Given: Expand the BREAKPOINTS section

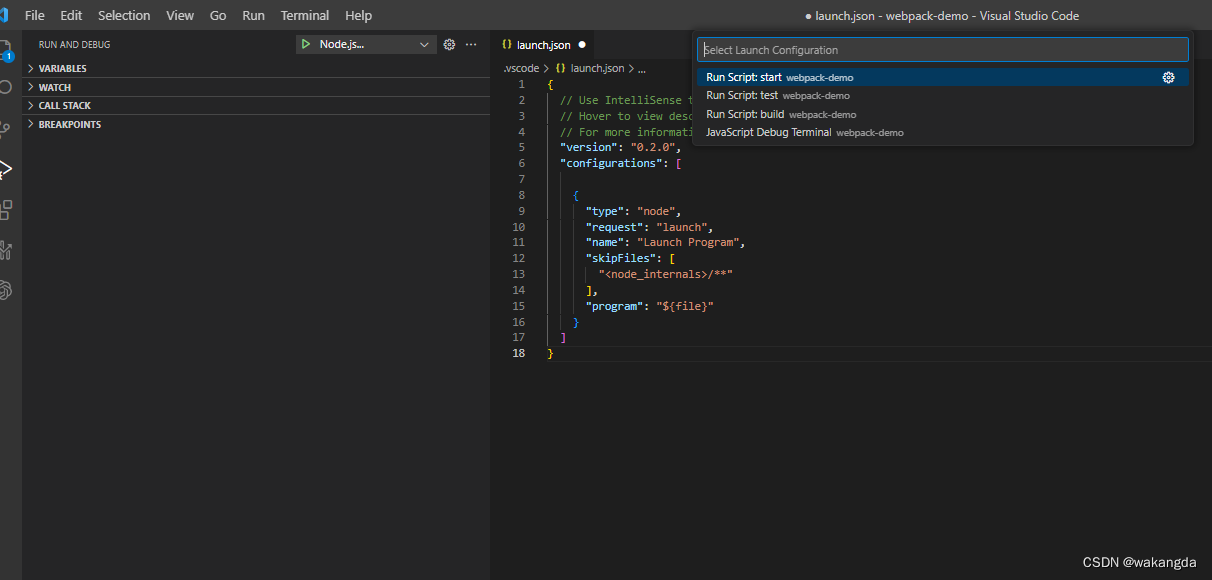Looking at the screenshot, I should 69,124.
